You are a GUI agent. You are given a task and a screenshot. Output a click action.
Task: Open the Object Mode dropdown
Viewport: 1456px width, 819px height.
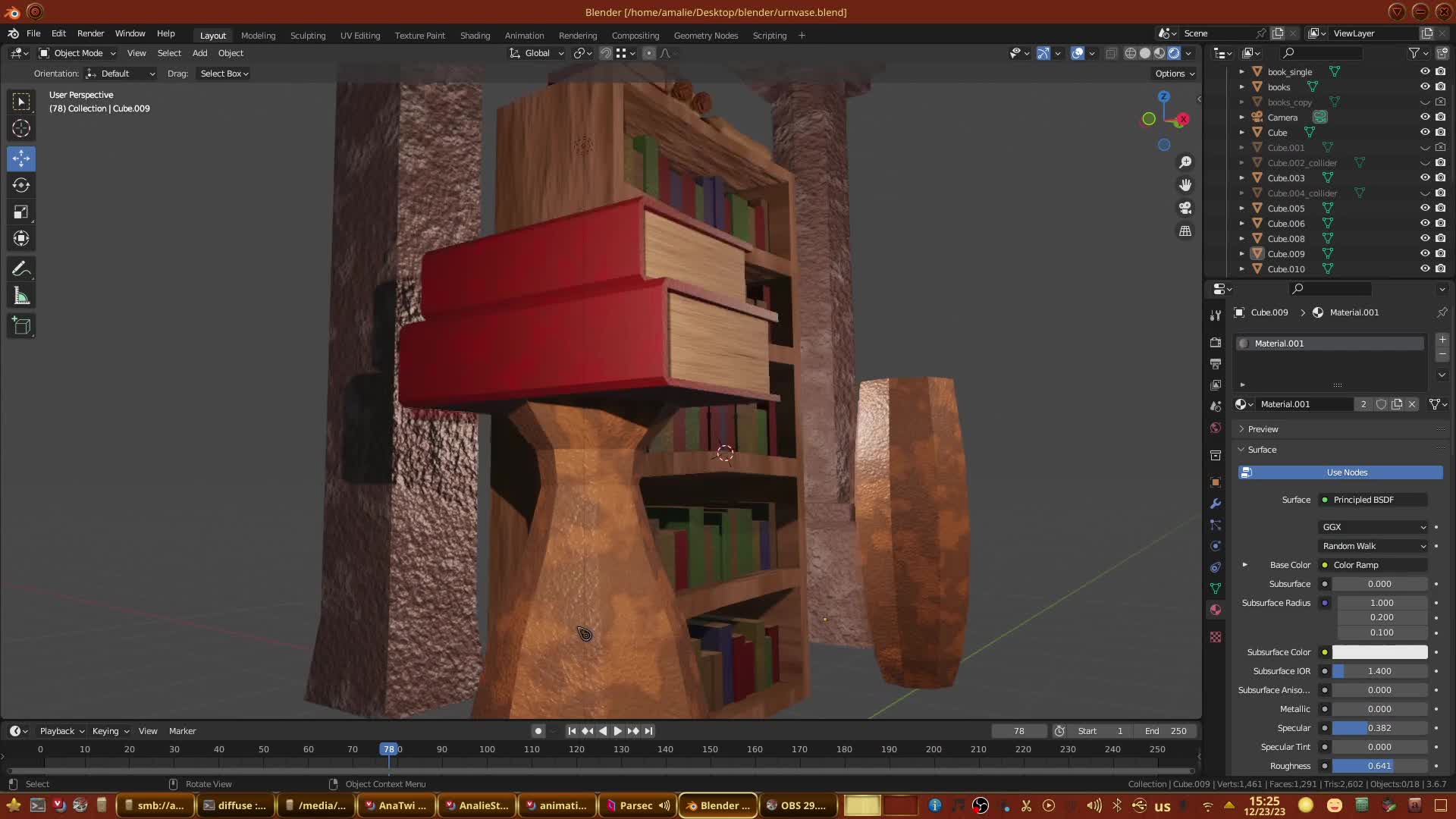coord(77,53)
